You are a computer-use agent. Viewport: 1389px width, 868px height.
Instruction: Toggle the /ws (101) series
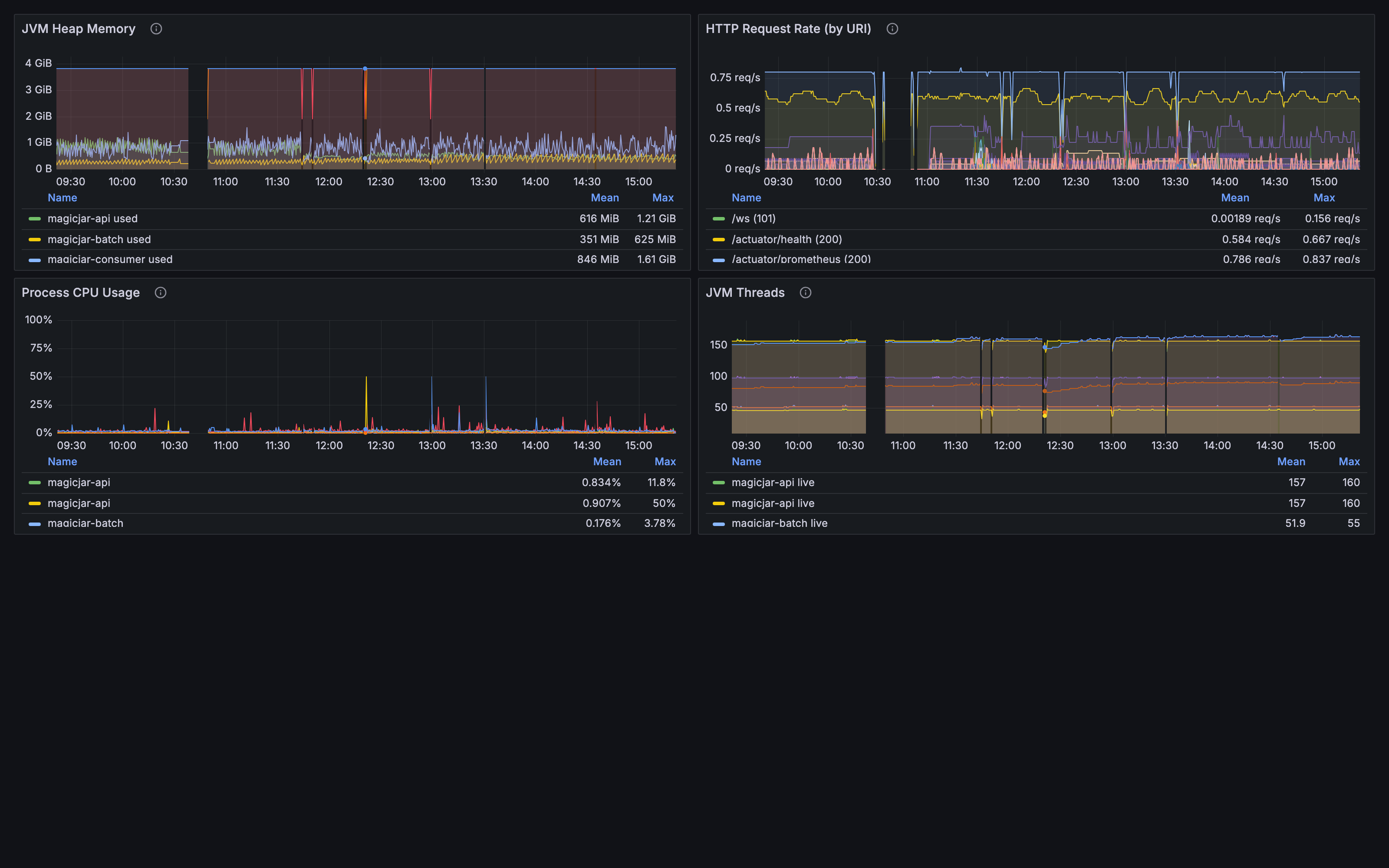click(x=754, y=219)
